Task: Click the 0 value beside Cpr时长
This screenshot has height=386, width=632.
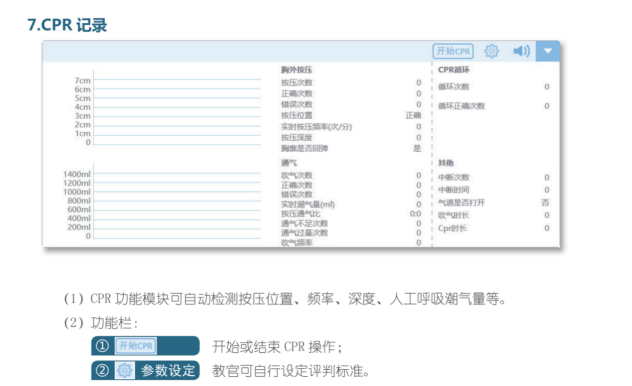Action: 547,228
